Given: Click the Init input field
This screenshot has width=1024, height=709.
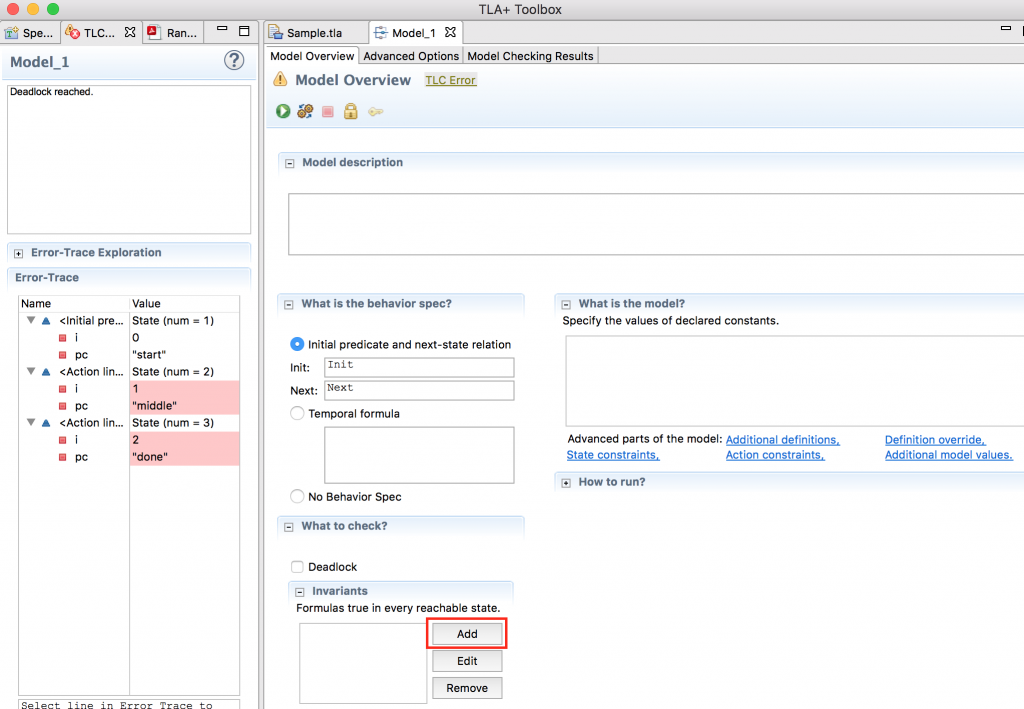Looking at the screenshot, I should click(x=419, y=367).
